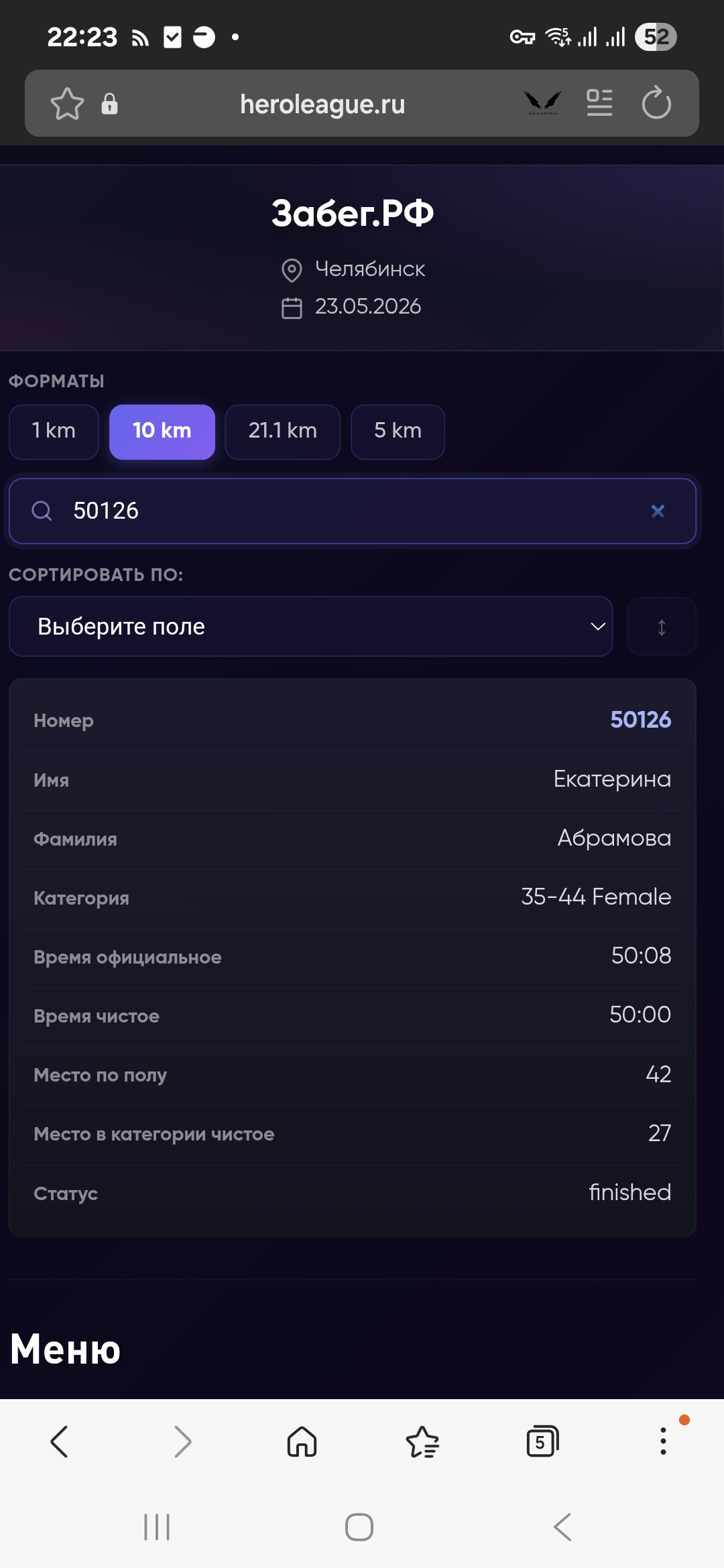724x1568 pixels.
Task: Open browser bookmarks list icon
Action: click(422, 1441)
